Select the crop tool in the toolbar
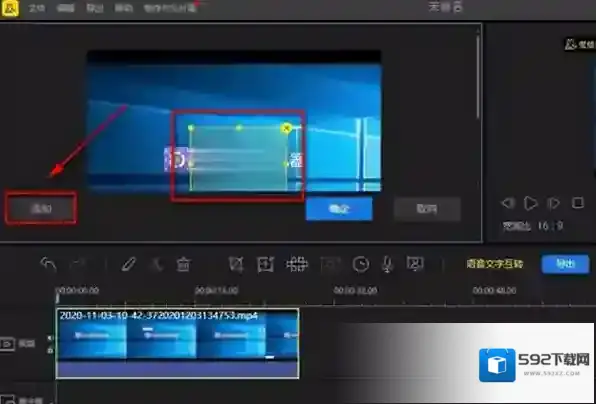Screen dimensions: 596x404 (236, 264)
